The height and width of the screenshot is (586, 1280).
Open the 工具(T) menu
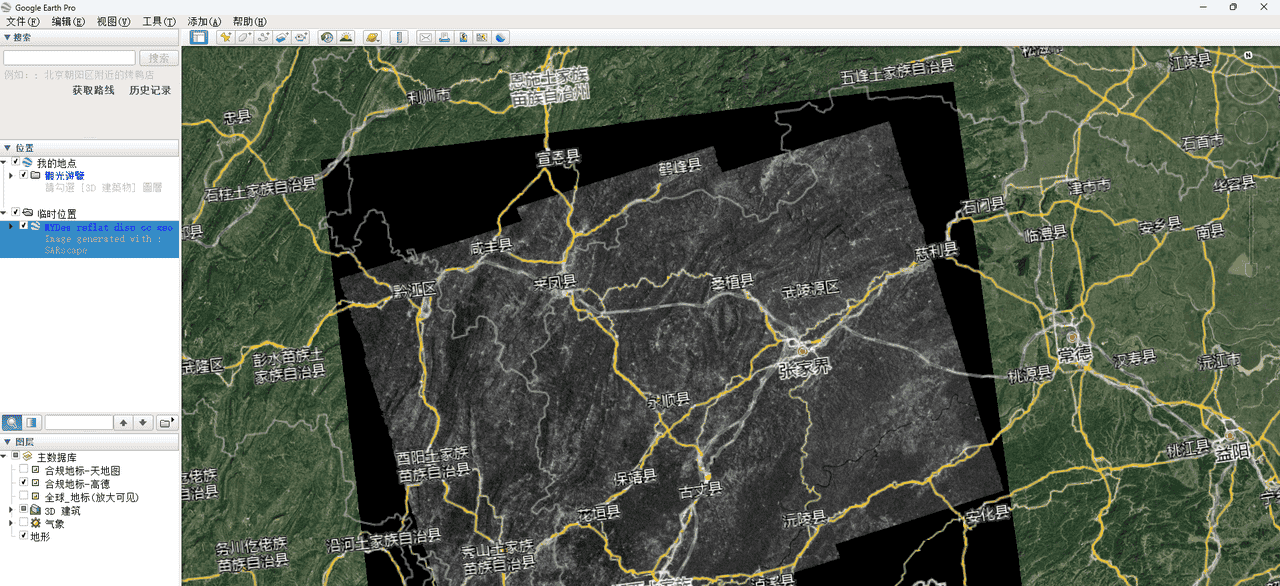point(158,22)
